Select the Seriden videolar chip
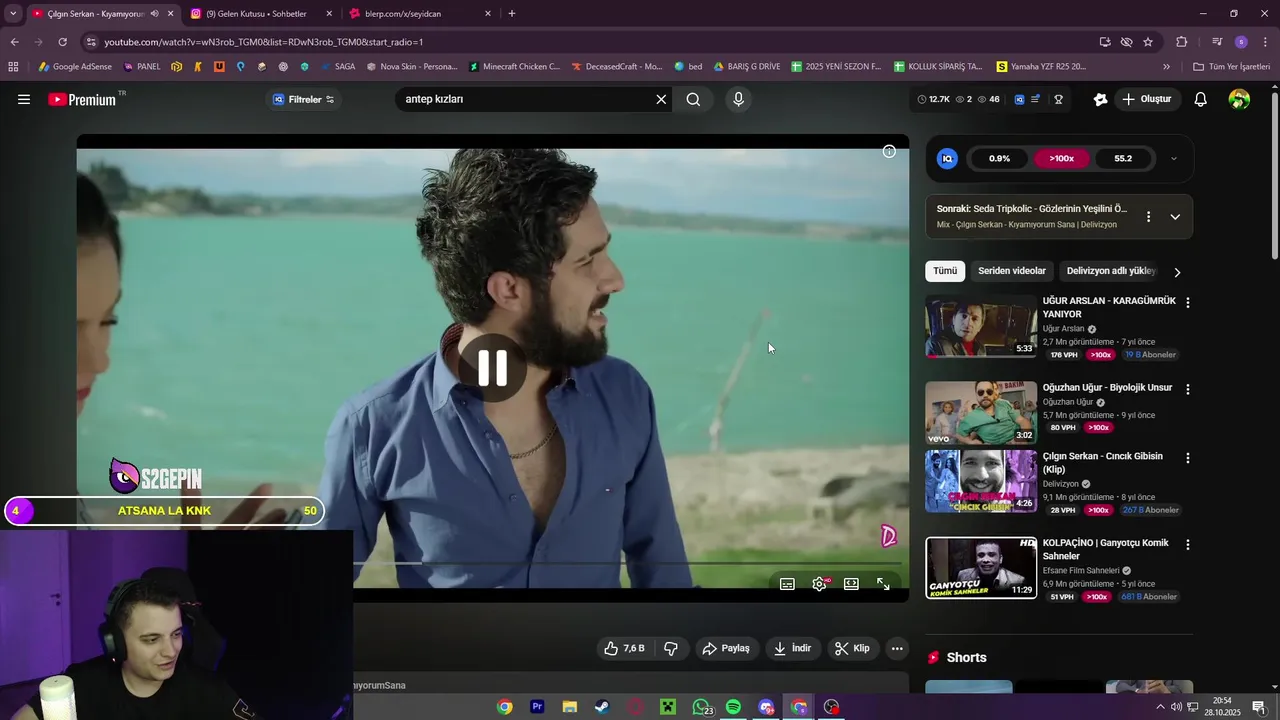Viewport: 1280px width, 720px height. (x=1012, y=271)
